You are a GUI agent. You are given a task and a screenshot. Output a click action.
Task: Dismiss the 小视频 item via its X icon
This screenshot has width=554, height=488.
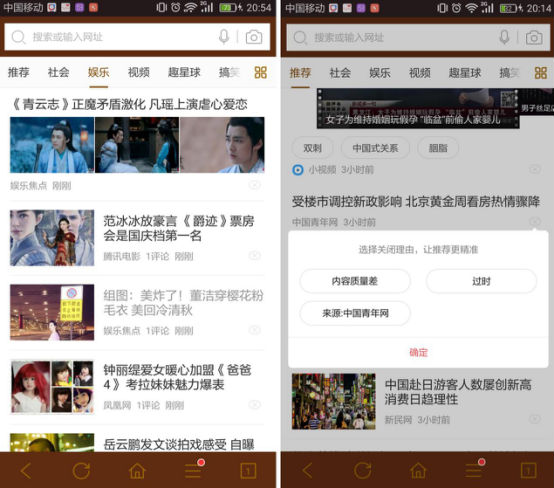click(x=535, y=170)
